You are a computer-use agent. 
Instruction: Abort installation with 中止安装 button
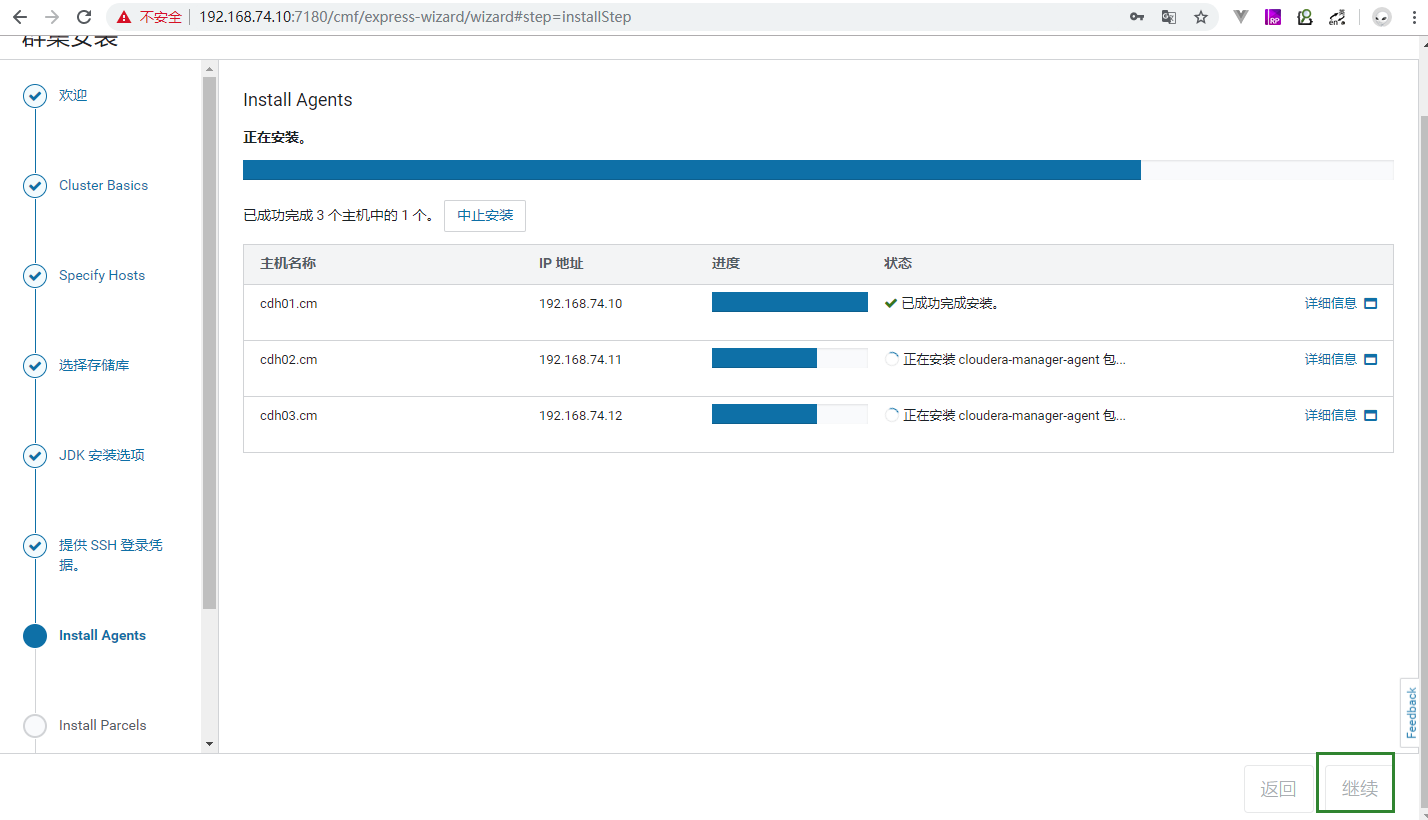tap(485, 215)
